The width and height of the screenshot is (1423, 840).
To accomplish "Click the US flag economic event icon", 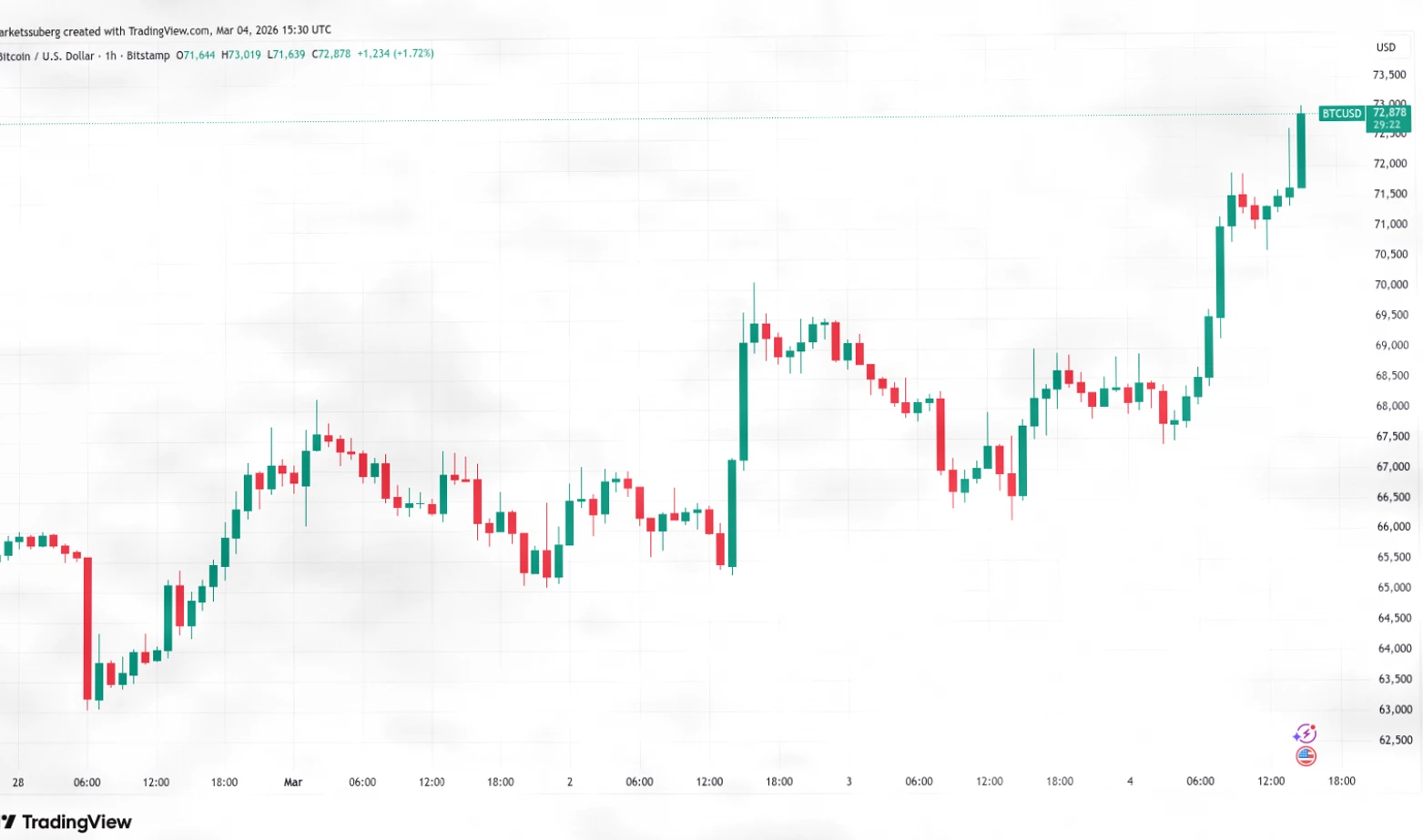I will click(1306, 755).
